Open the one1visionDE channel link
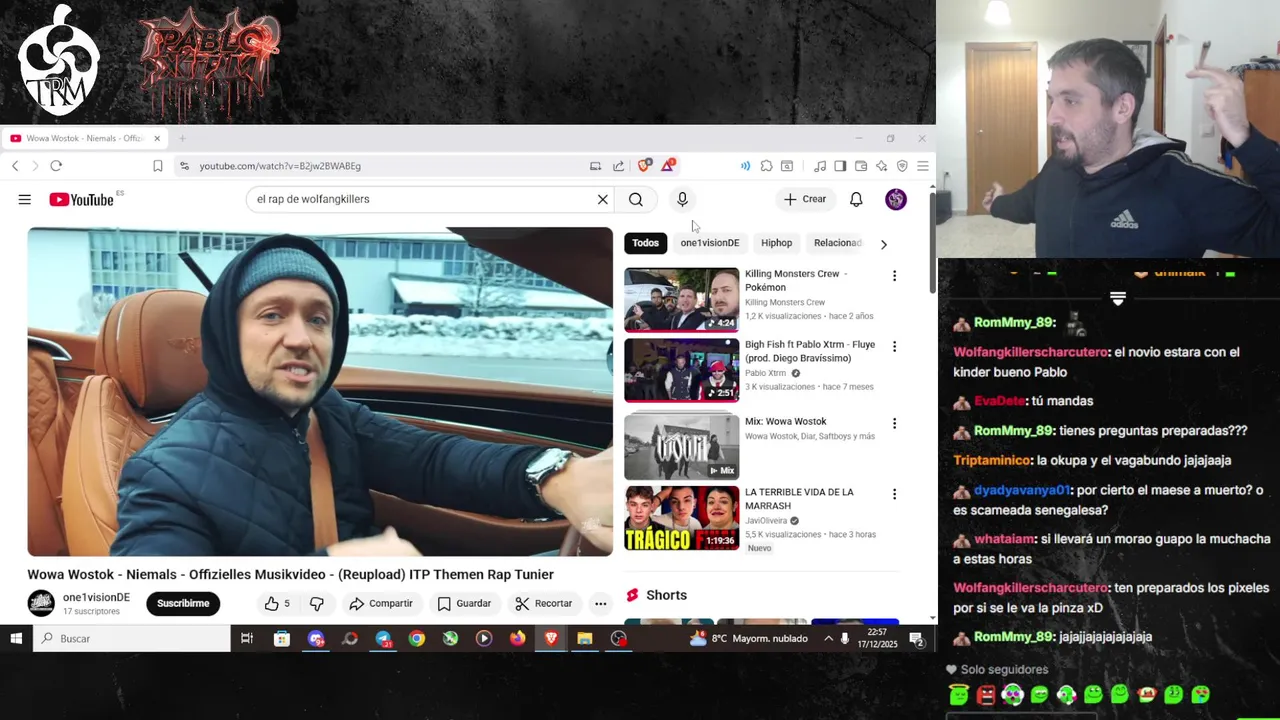 click(x=96, y=597)
